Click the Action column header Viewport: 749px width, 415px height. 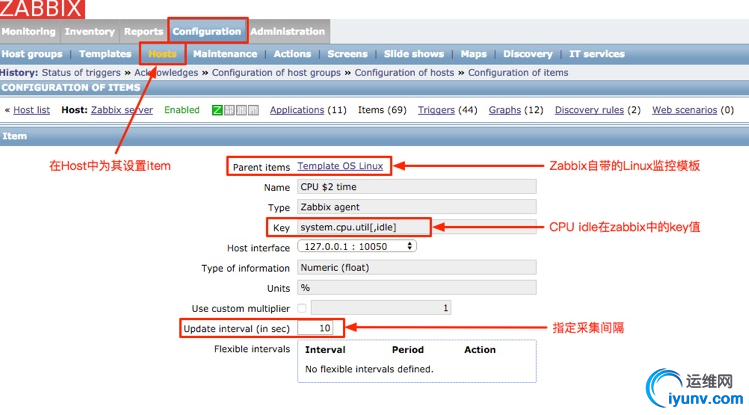[480, 350]
